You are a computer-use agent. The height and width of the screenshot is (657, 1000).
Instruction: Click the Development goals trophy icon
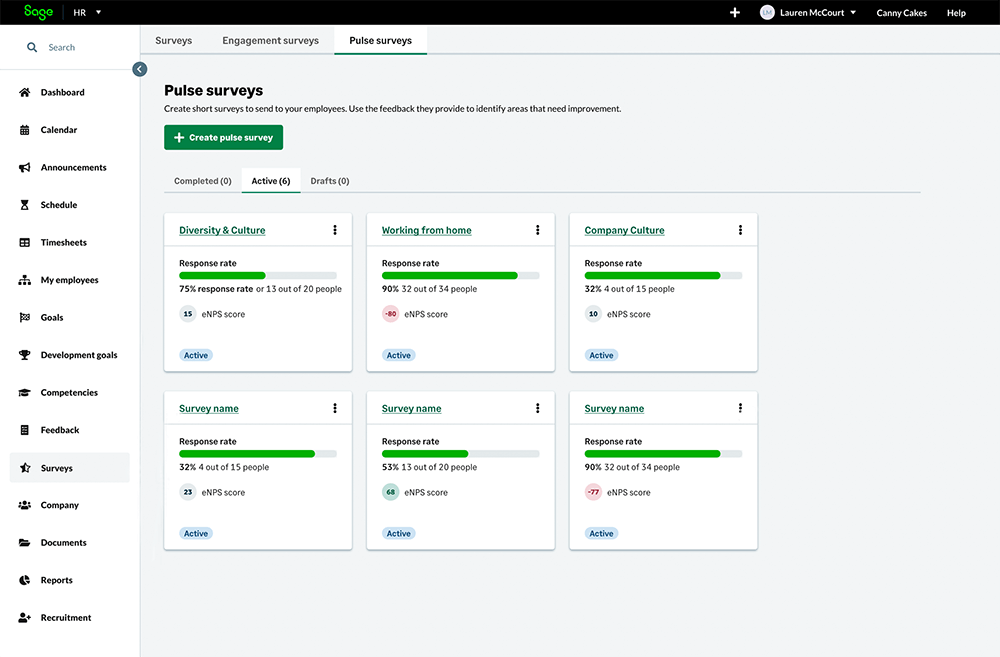25,355
